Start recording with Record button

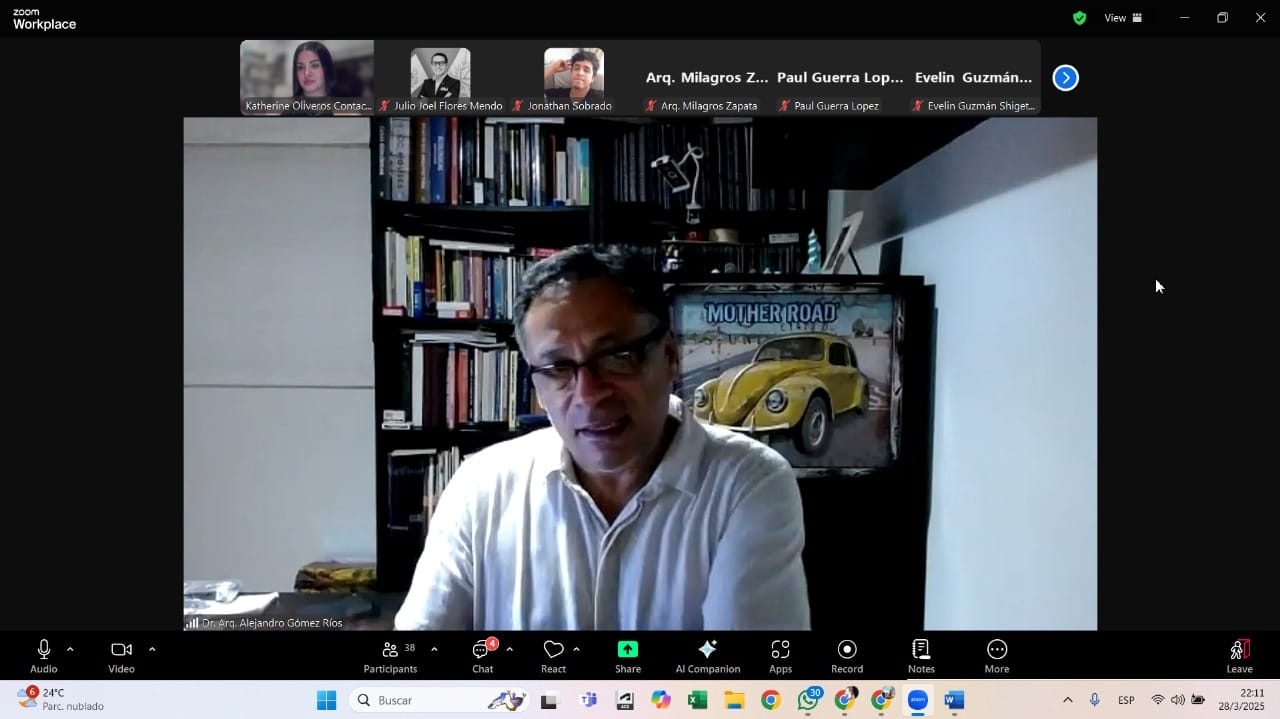point(847,656)
